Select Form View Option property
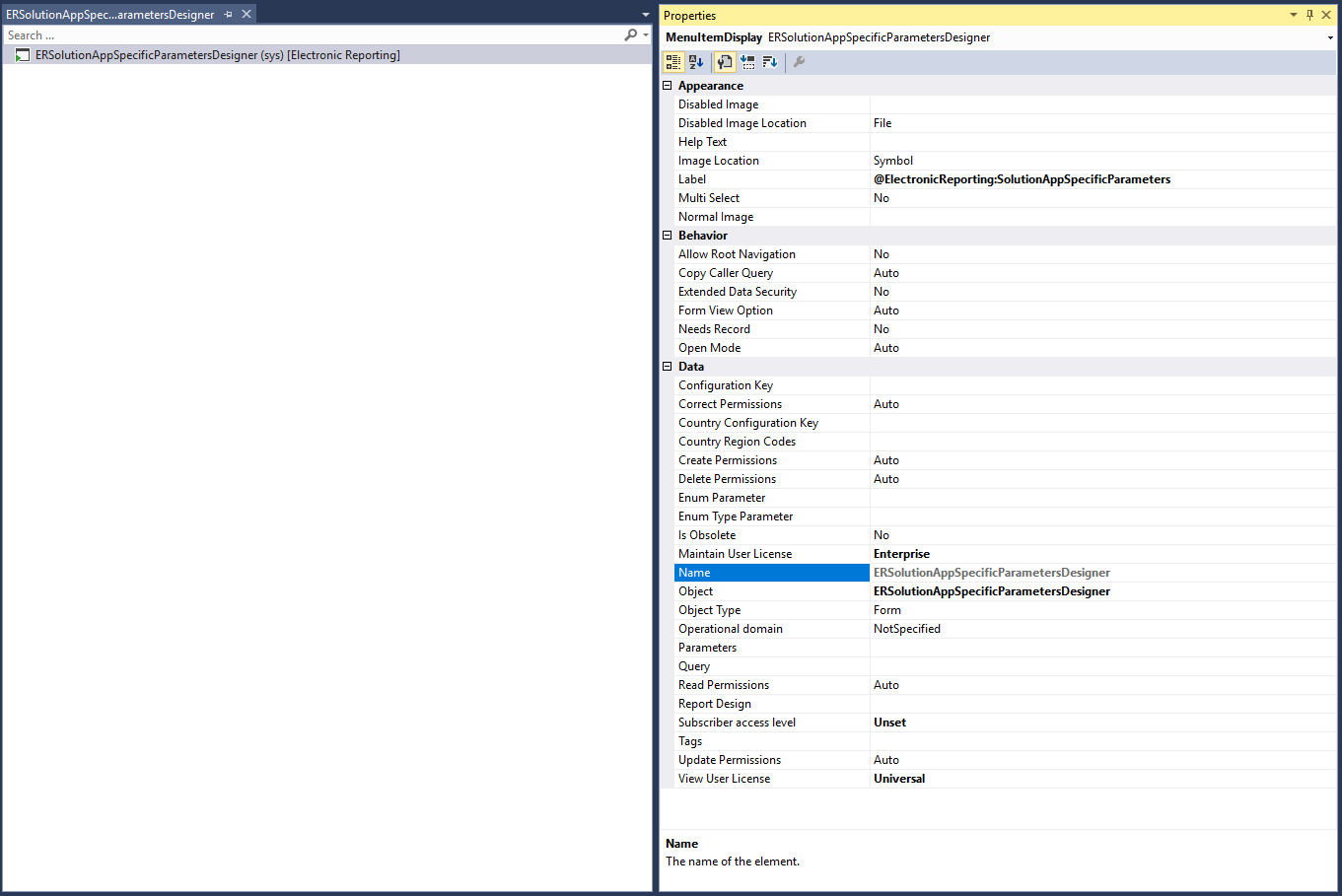Screen dimensions: 1342x896 tap(772, 310)
